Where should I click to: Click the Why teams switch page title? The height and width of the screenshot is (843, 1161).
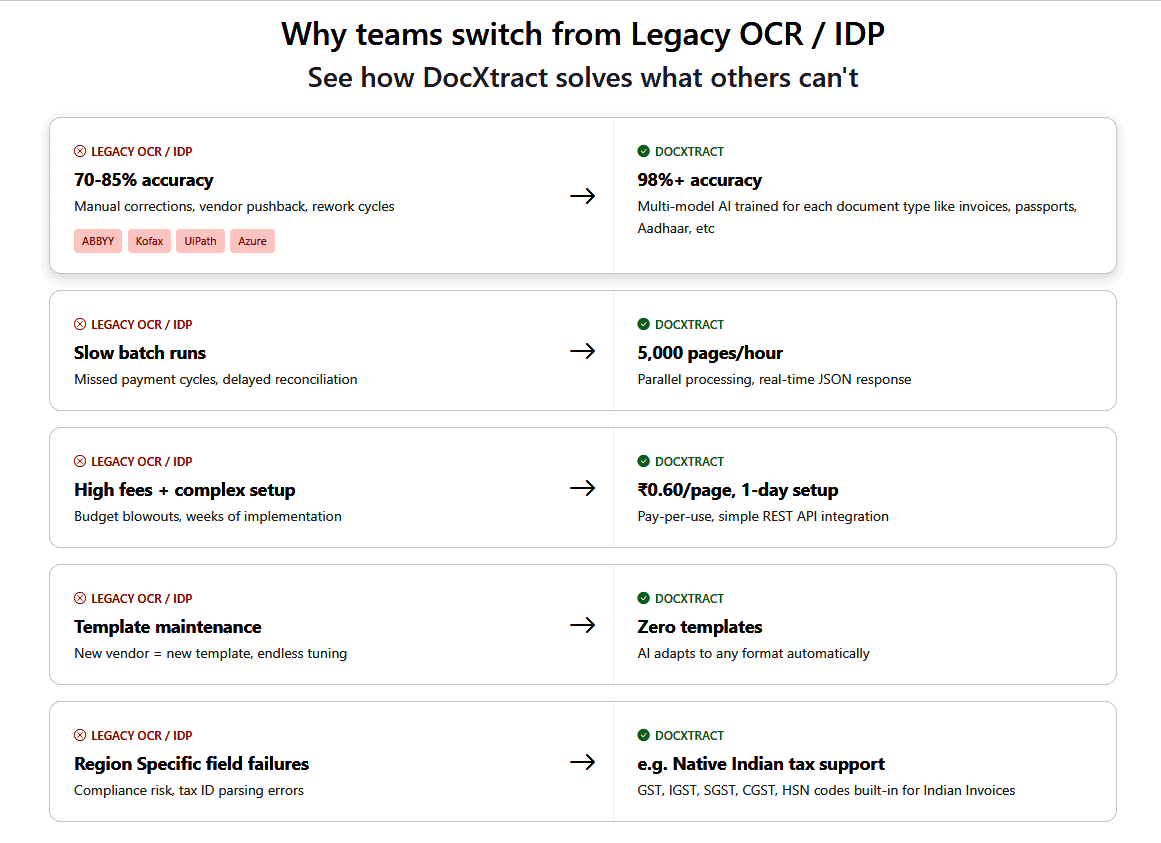tap(582, 34)
